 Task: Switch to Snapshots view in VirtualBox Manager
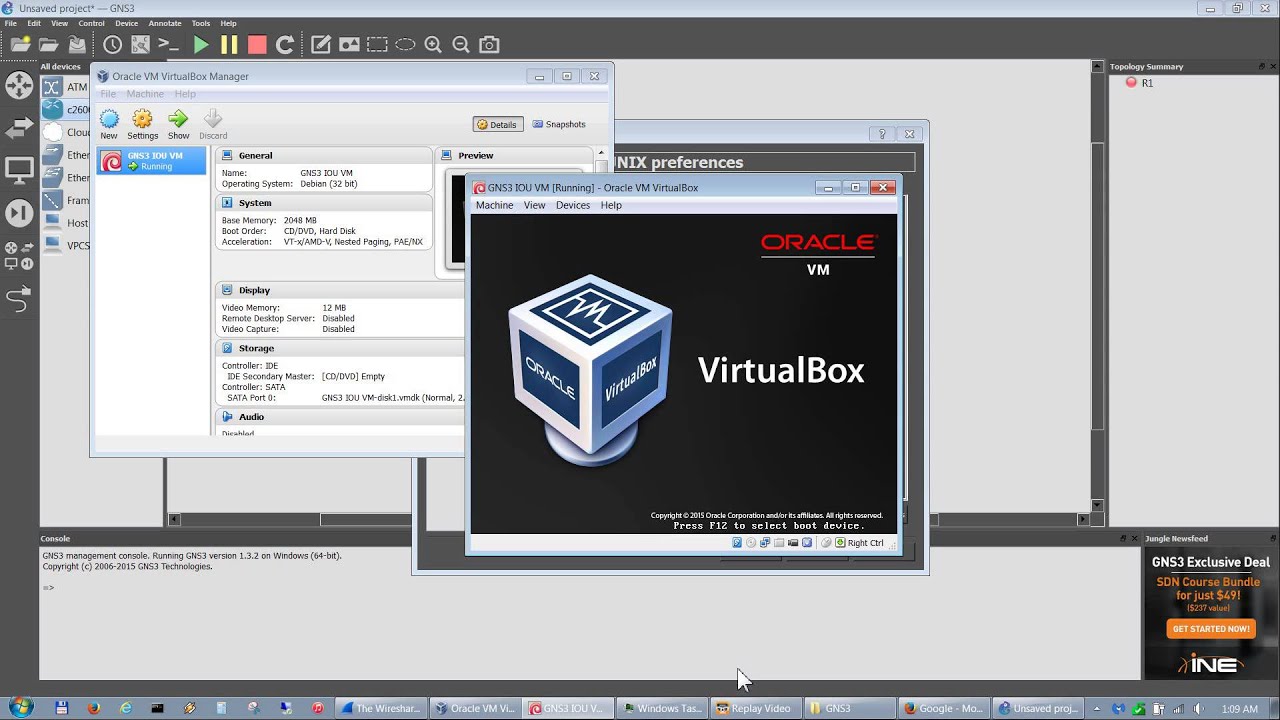coord(559,125)
